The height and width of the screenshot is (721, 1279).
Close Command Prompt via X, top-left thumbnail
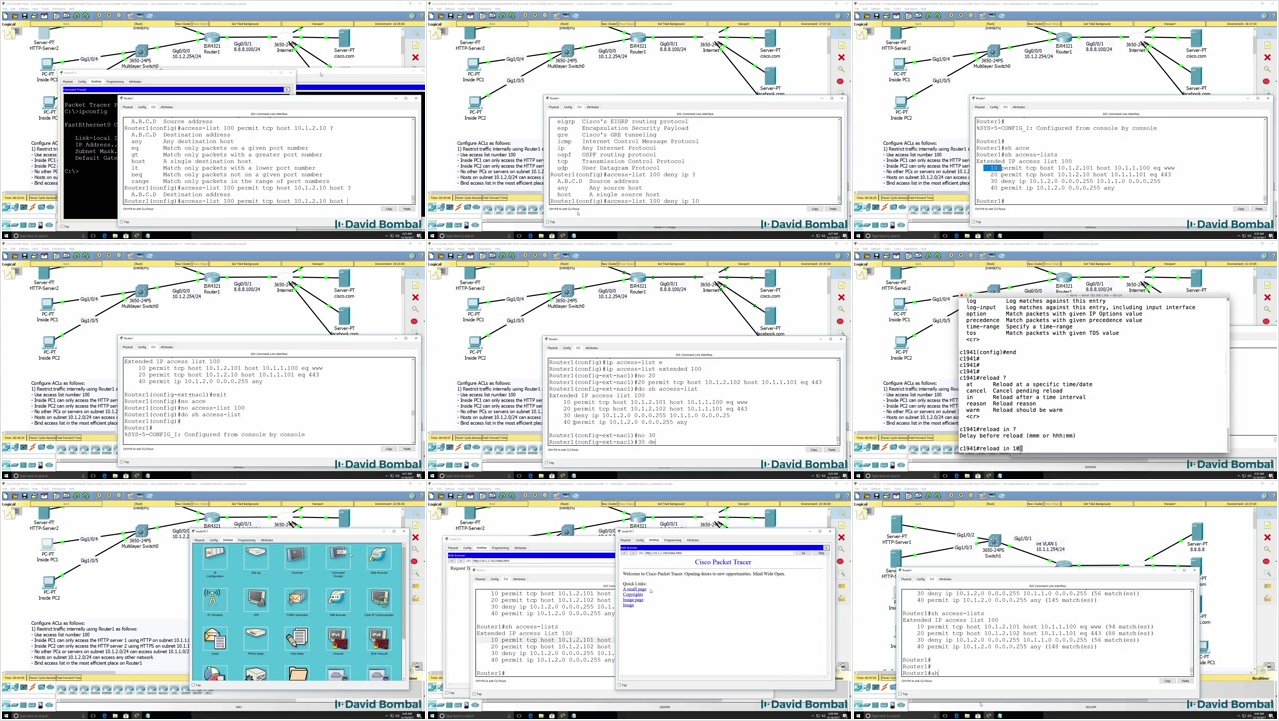287,90
